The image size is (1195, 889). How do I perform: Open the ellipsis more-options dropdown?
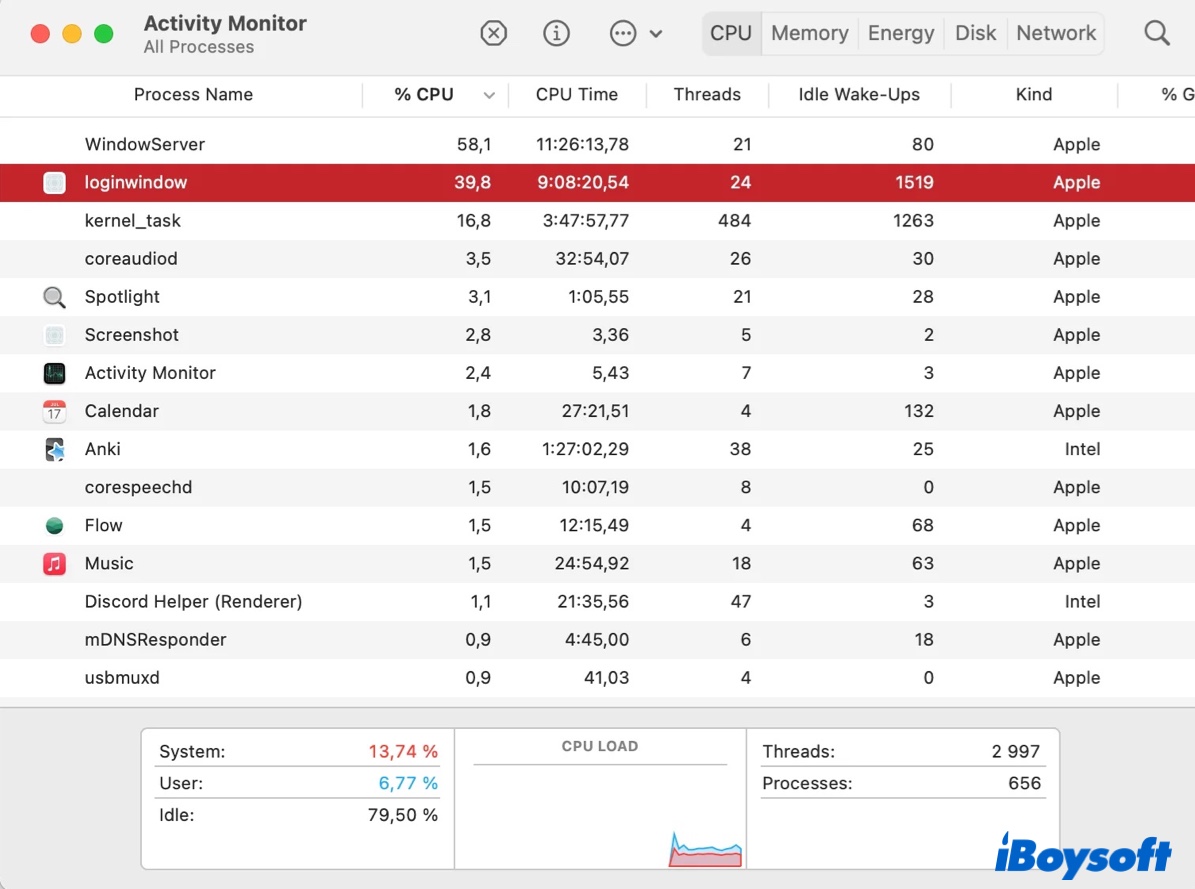[x=635, y=33]
